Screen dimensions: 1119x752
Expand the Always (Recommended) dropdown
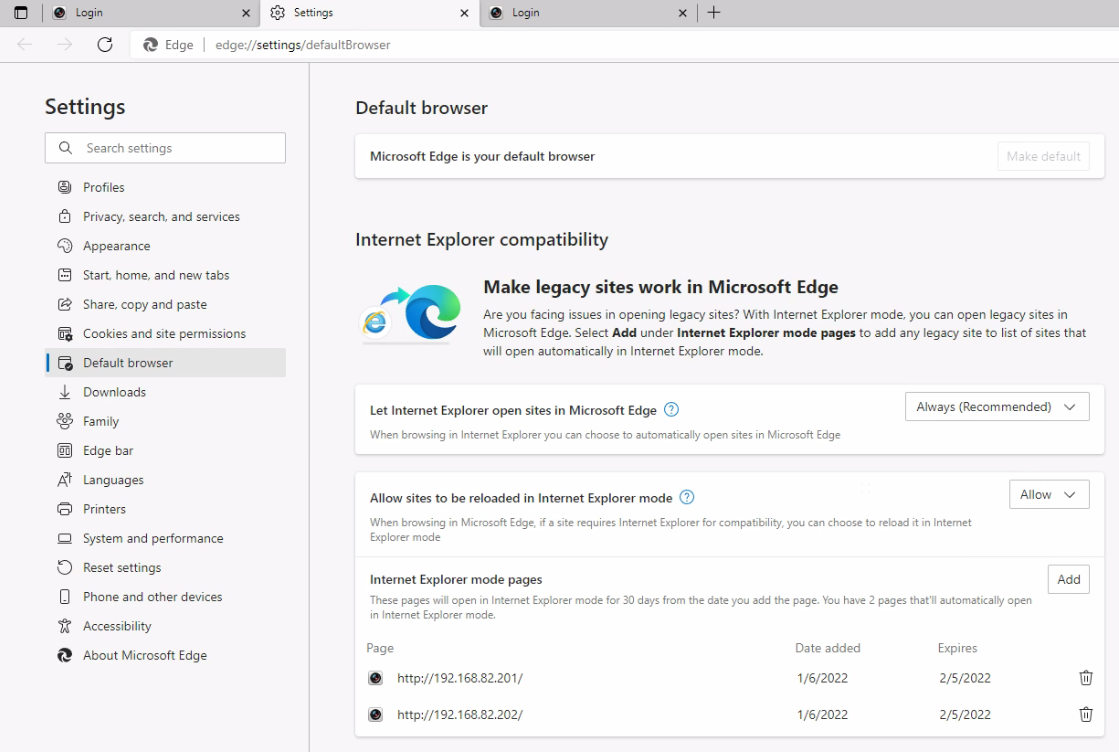(996, 407)
